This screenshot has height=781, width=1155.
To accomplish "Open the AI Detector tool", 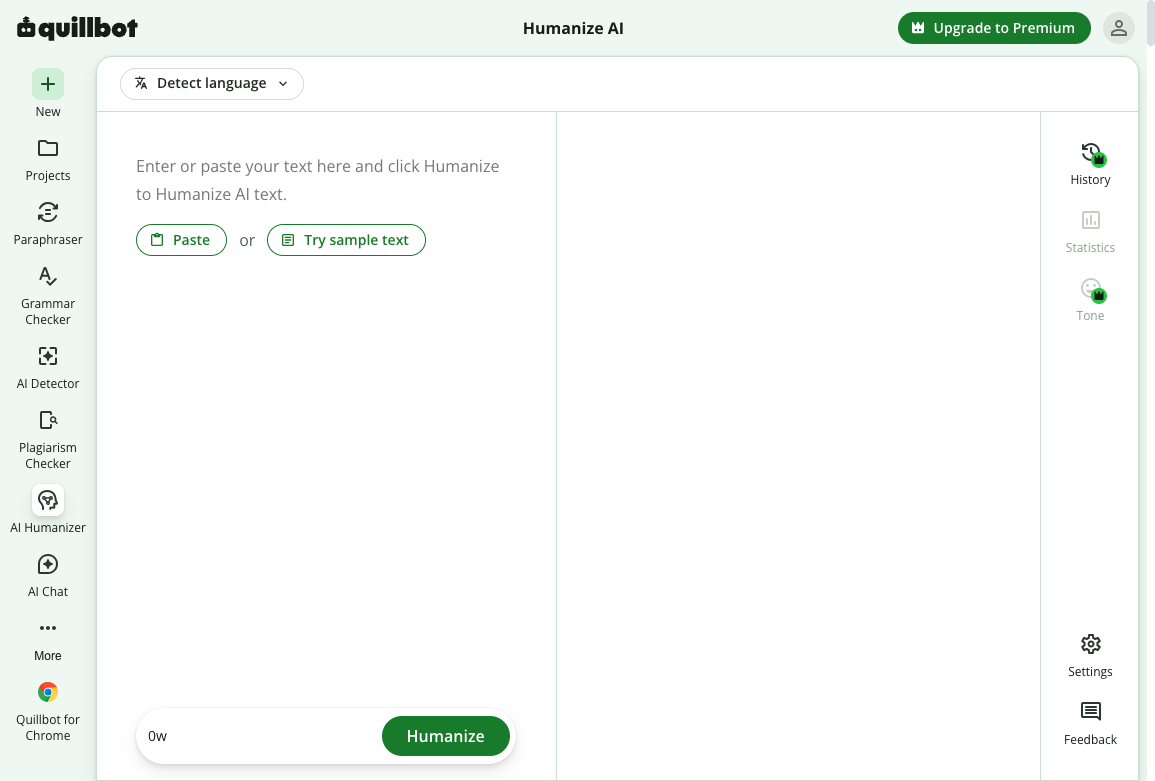I will pos(48,367).
